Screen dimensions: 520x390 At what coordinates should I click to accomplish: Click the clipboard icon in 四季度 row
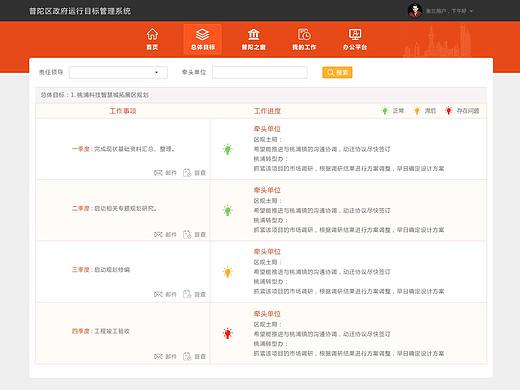187,356
